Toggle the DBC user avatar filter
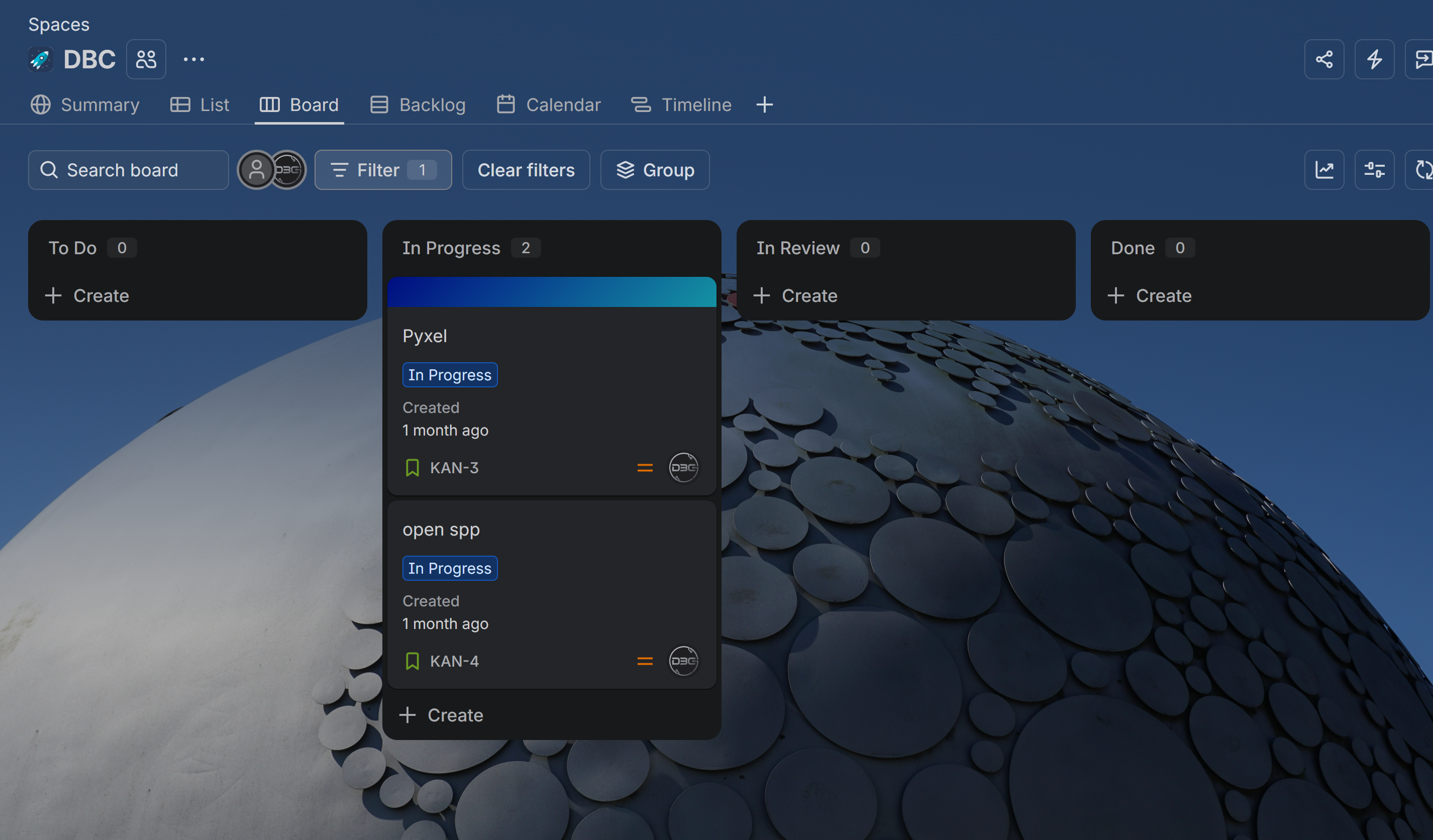The height and width of the screenshot is (840, 1433). (x=288, y=169)
